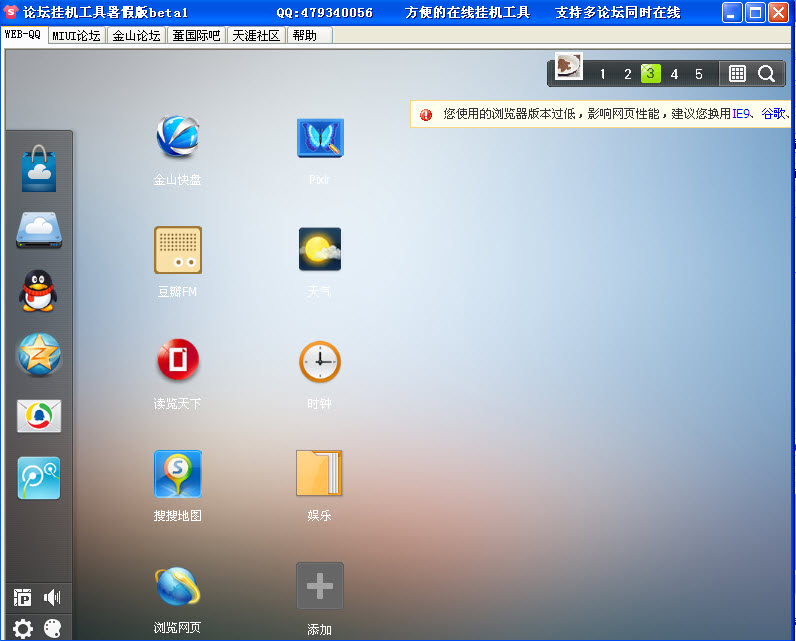Switch to the 天涯社区 tab

point(256,36)
